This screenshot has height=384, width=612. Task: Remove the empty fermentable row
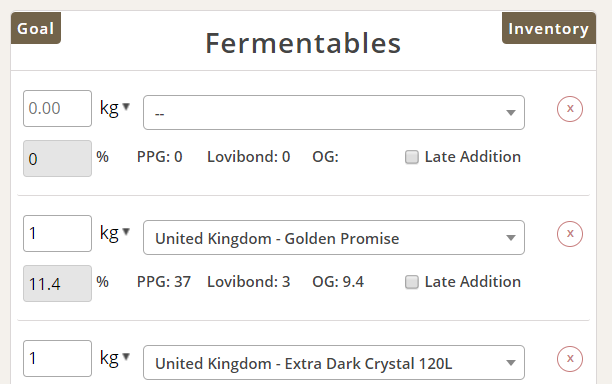(x=569, y=109)
